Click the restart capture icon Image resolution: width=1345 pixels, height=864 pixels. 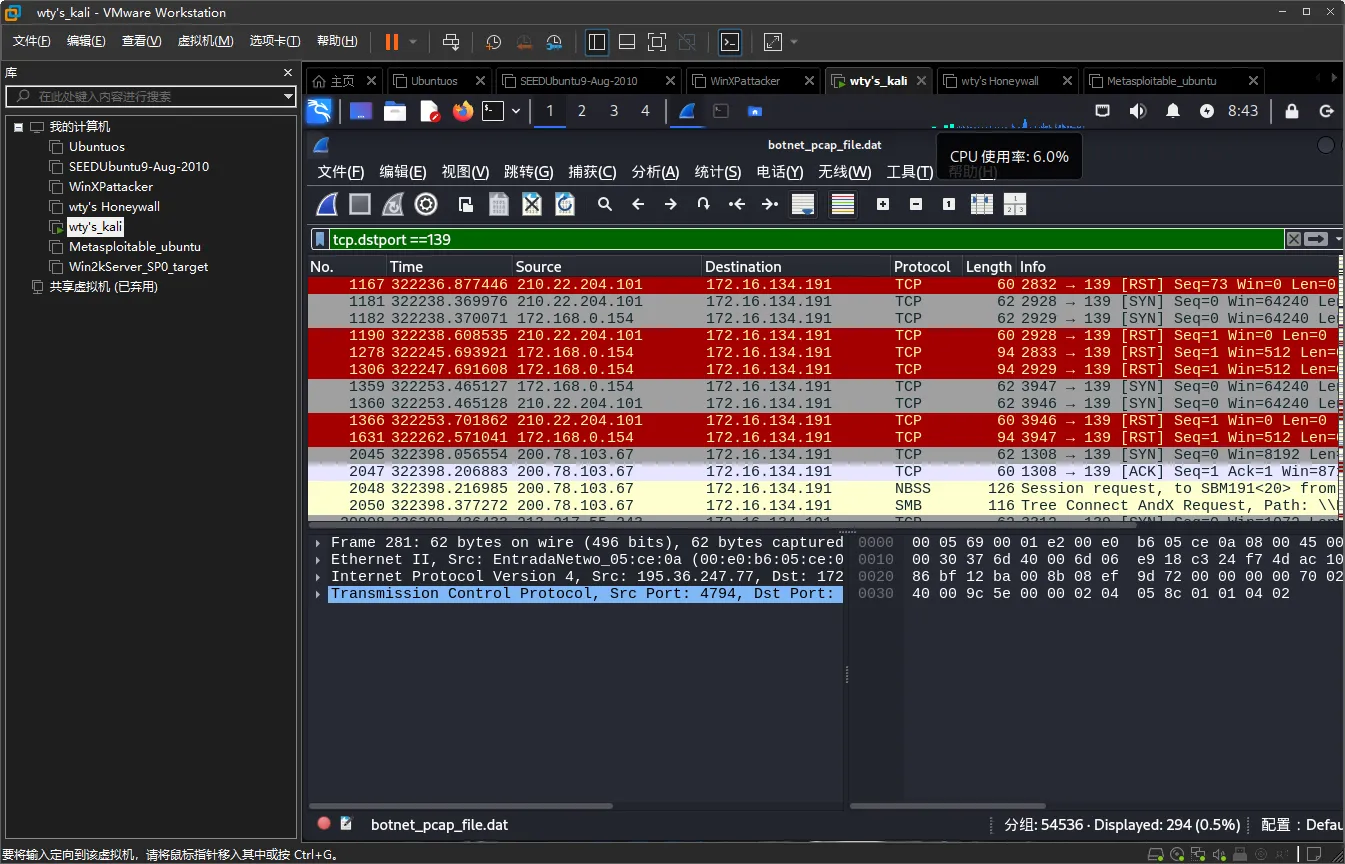[x=393, y=205]
